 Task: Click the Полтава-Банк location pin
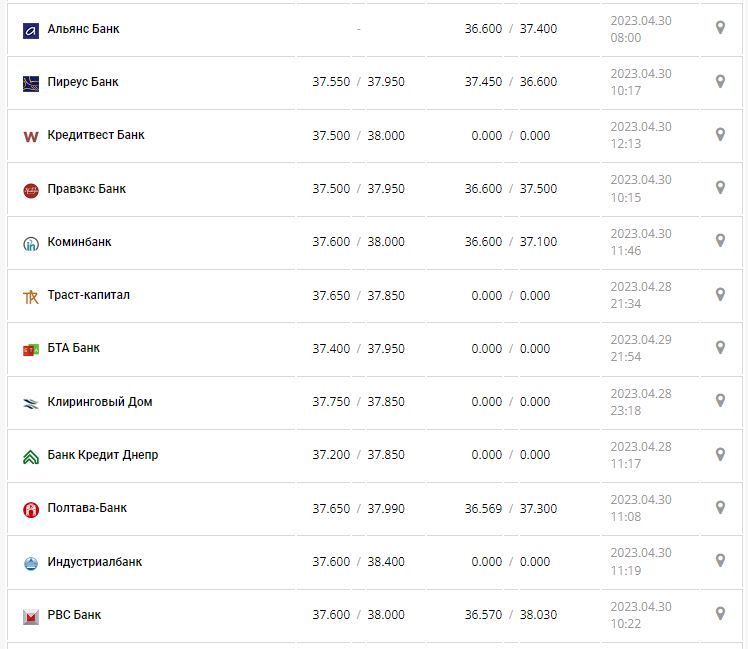[720, 507]
